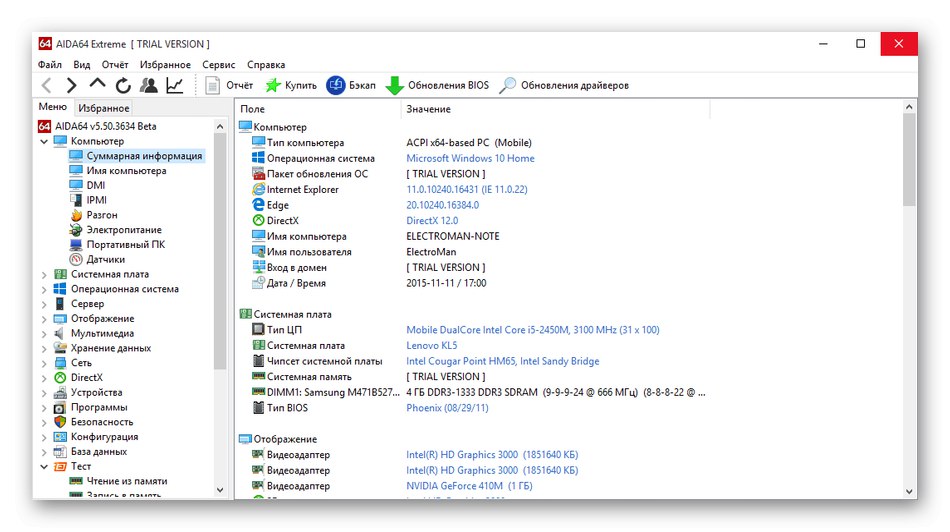Screen dimensions: 950x532
Task: Open the Избранное menu in menu bar
Action: click(x=165, y=65)
